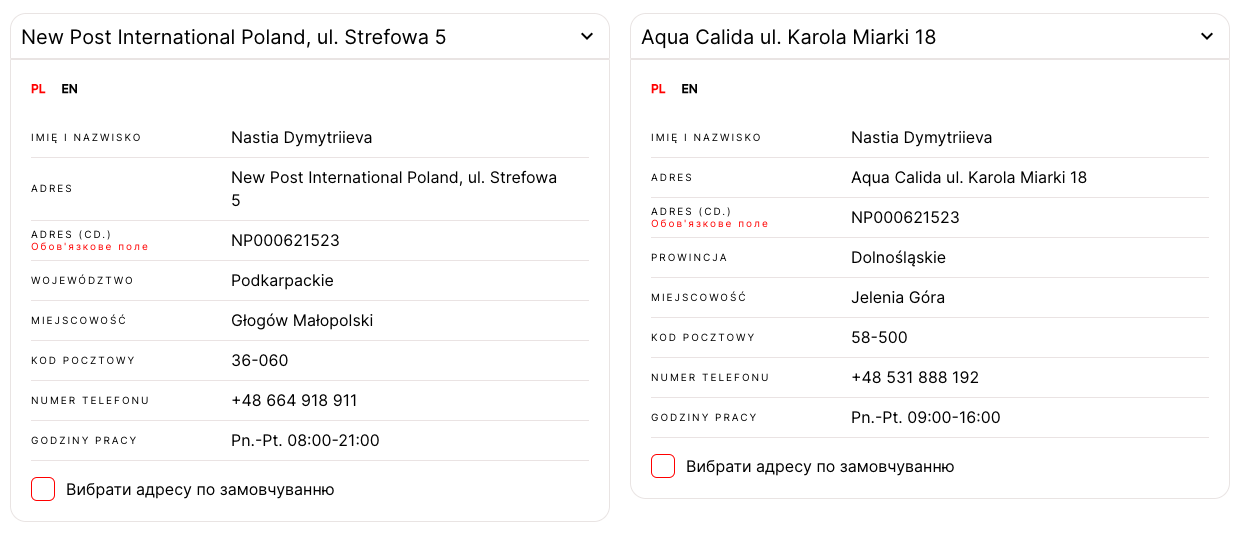Switch to PL in New Post card
This screenshot has height=550, width=1256.
click(x=38, y=89)
